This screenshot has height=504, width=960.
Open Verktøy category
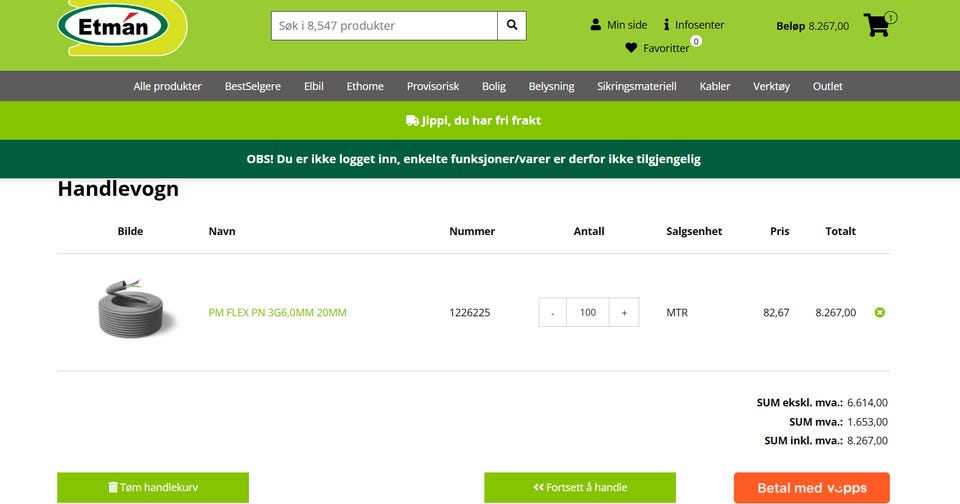(771, 86)
